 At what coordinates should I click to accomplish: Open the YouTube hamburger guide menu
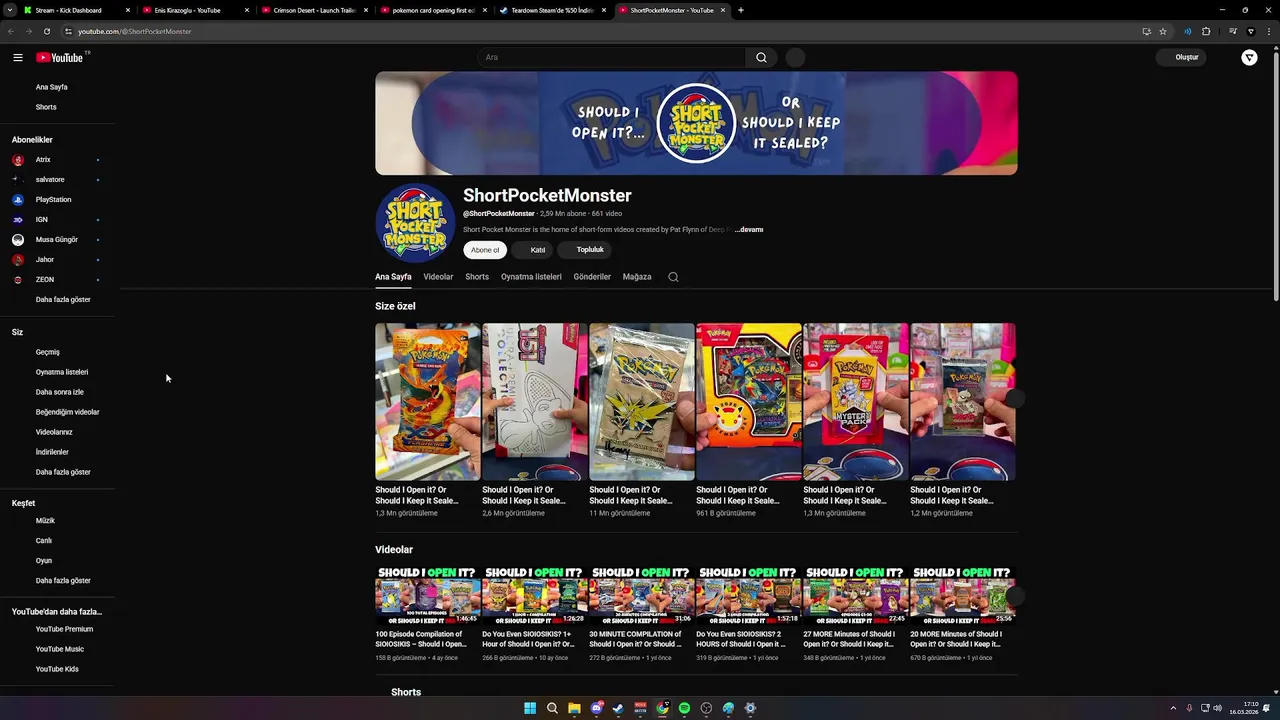(x=18, y=58)
